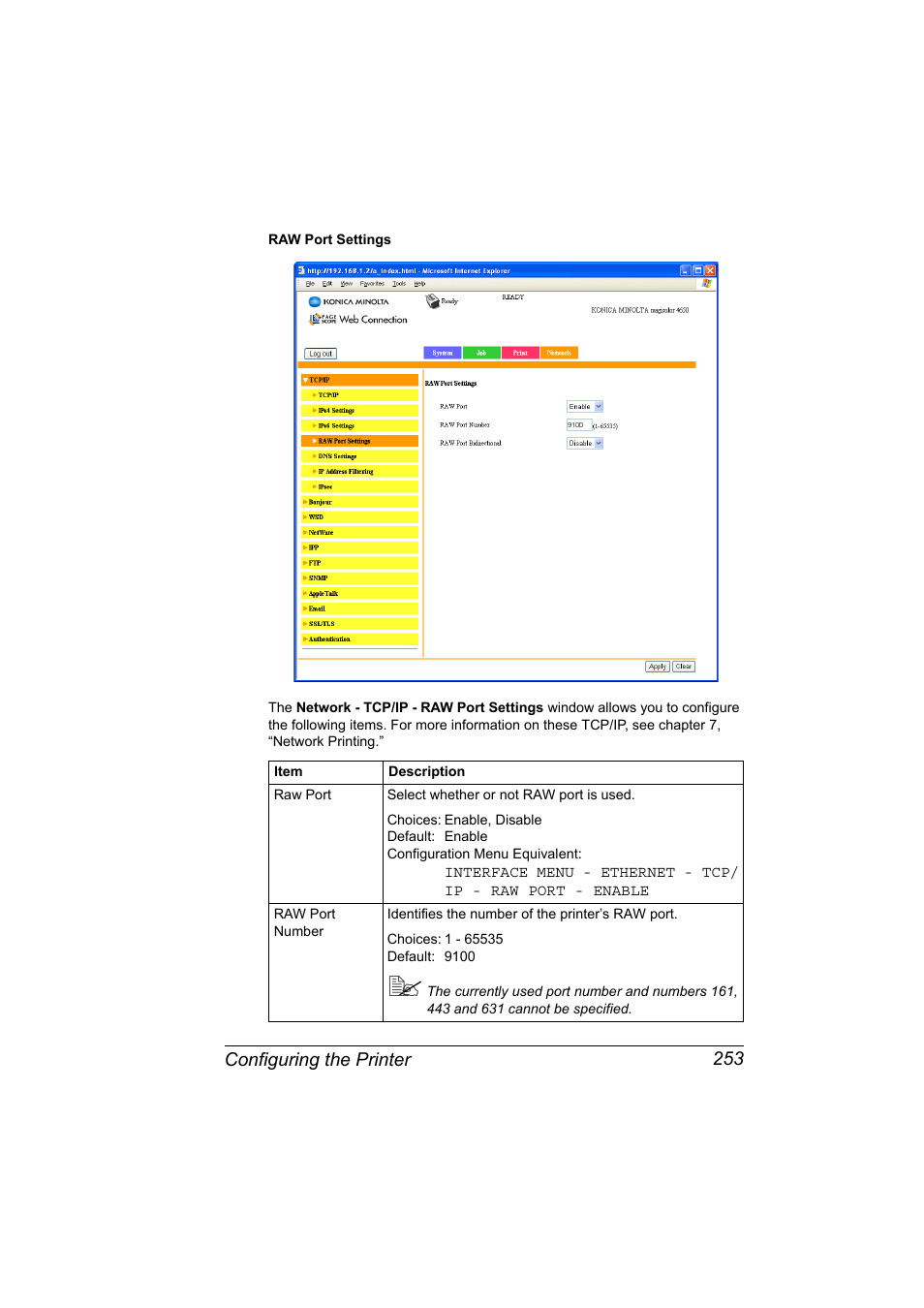Expand the FTP section

point(359,563)
